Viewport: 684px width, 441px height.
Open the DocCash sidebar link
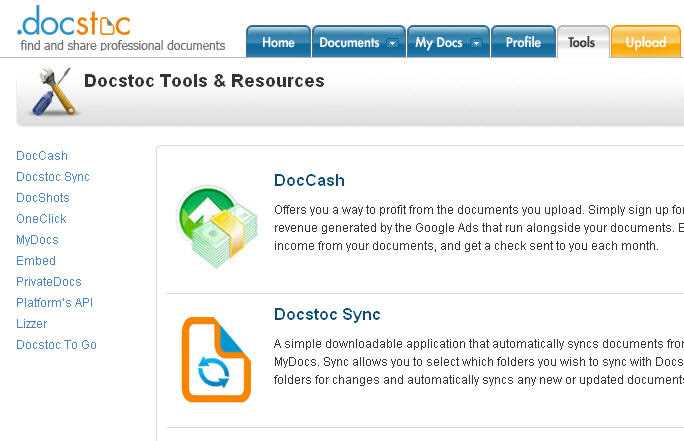42,156
